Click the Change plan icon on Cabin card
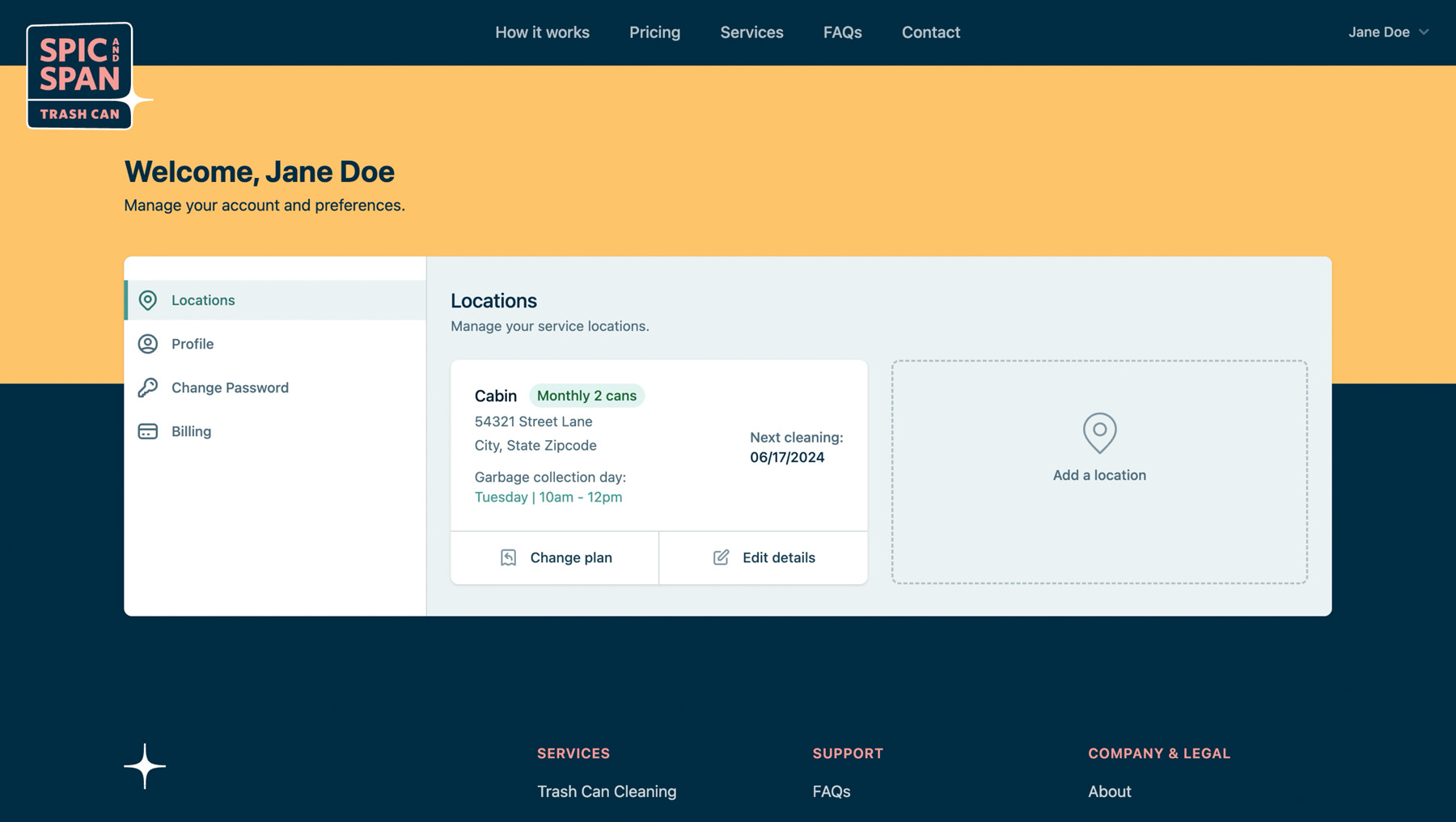 tap(508, 557)
